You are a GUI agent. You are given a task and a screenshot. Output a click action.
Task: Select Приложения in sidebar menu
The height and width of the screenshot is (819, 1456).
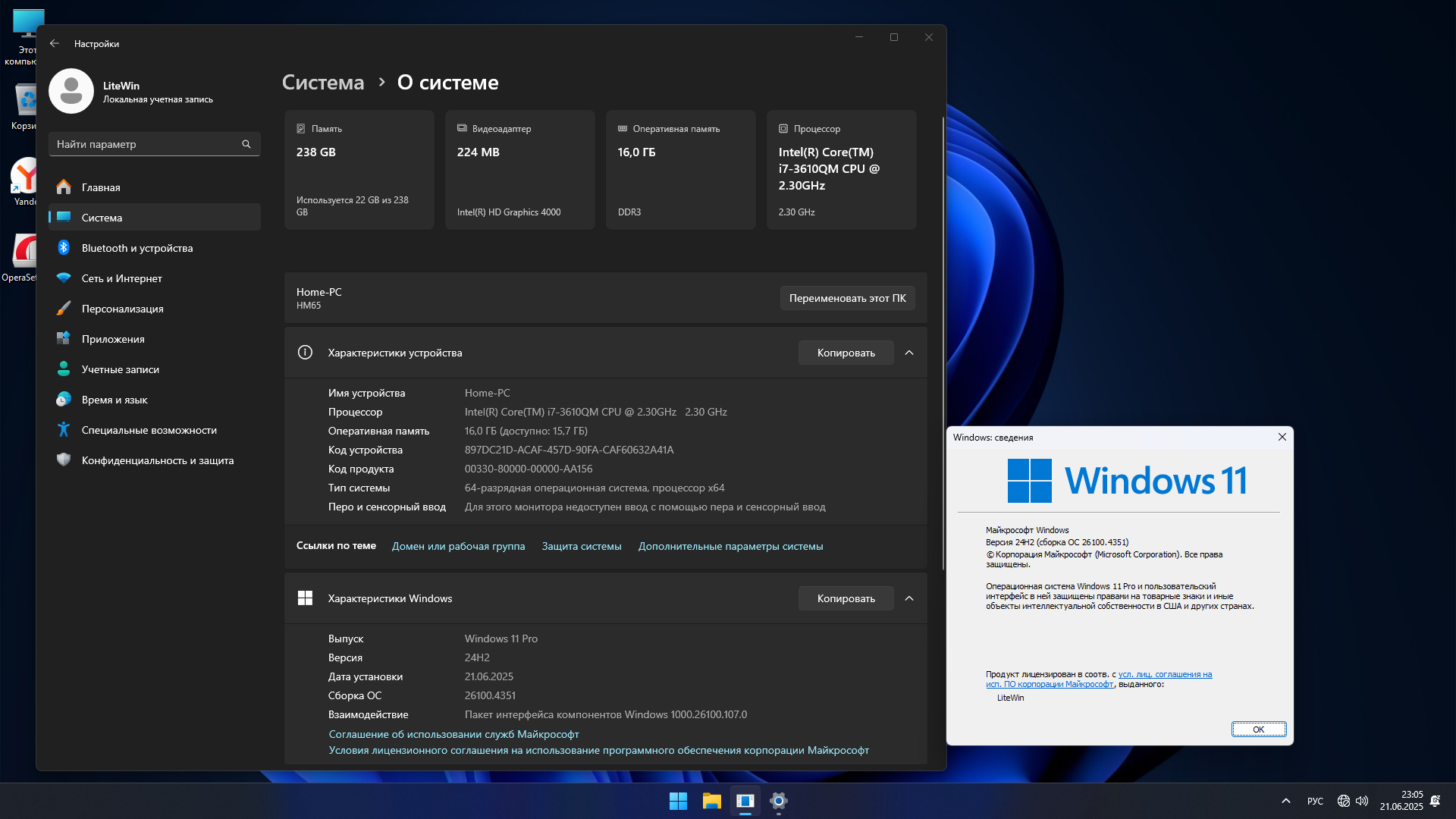tap(113, 339)
